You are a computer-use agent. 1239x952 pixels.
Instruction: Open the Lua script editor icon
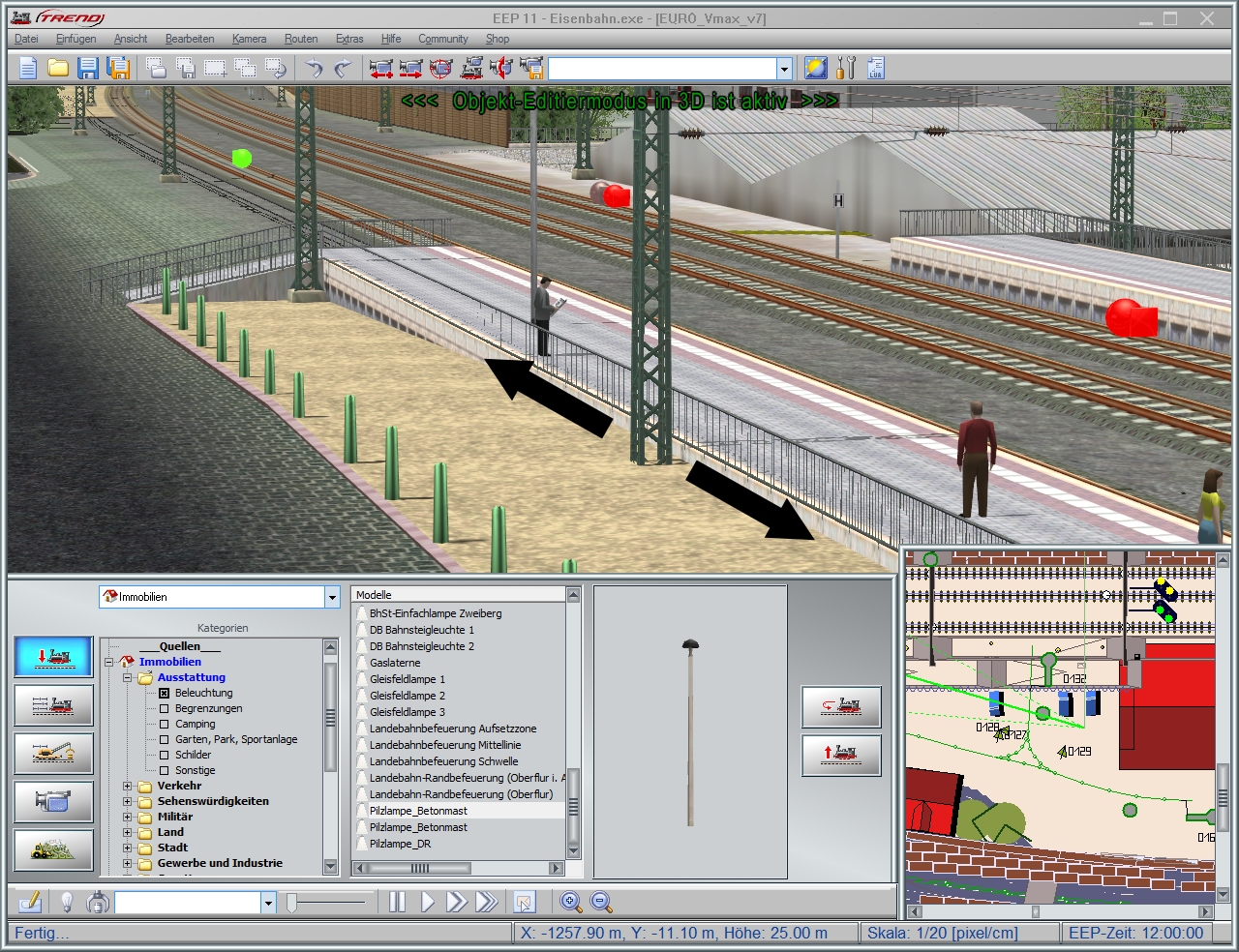pyautogui.click(x=876, y=68)
